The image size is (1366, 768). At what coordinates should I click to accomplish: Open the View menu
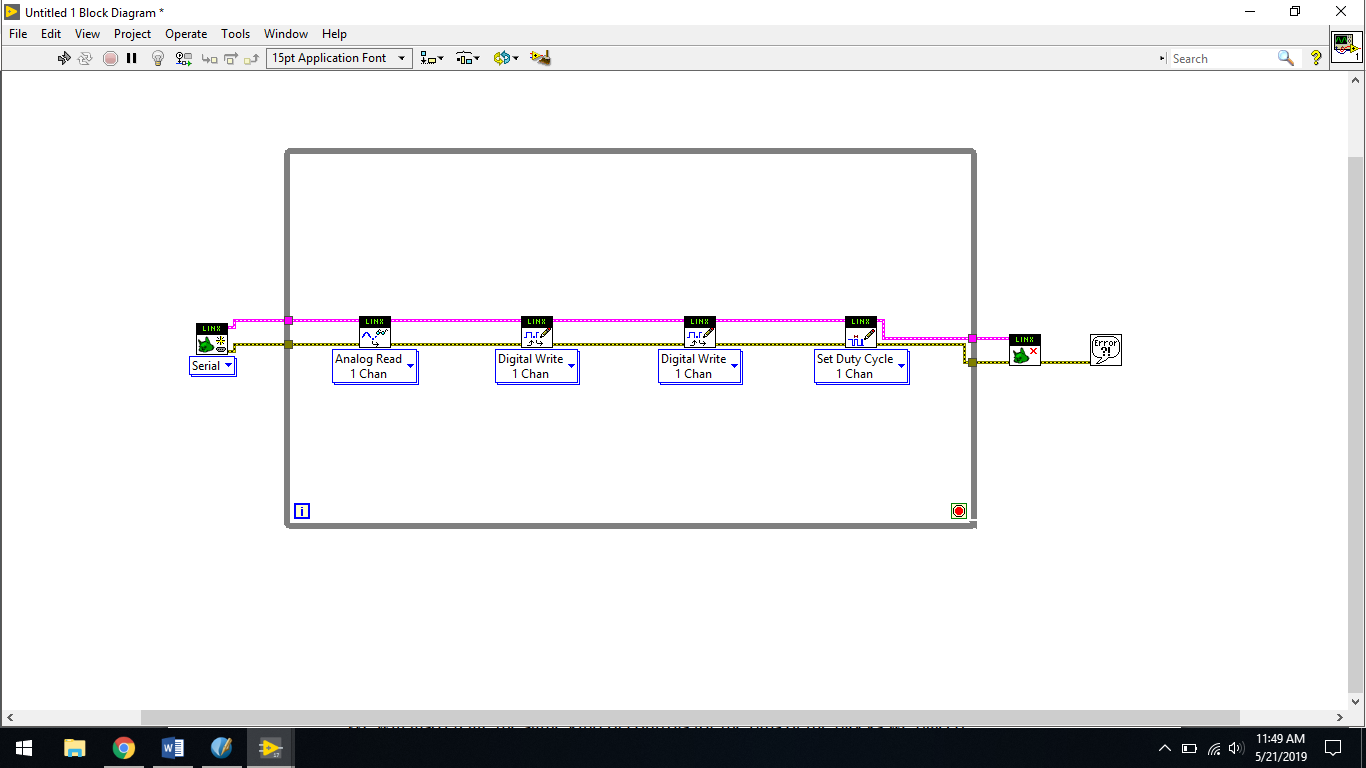click(x=88, y=33)
